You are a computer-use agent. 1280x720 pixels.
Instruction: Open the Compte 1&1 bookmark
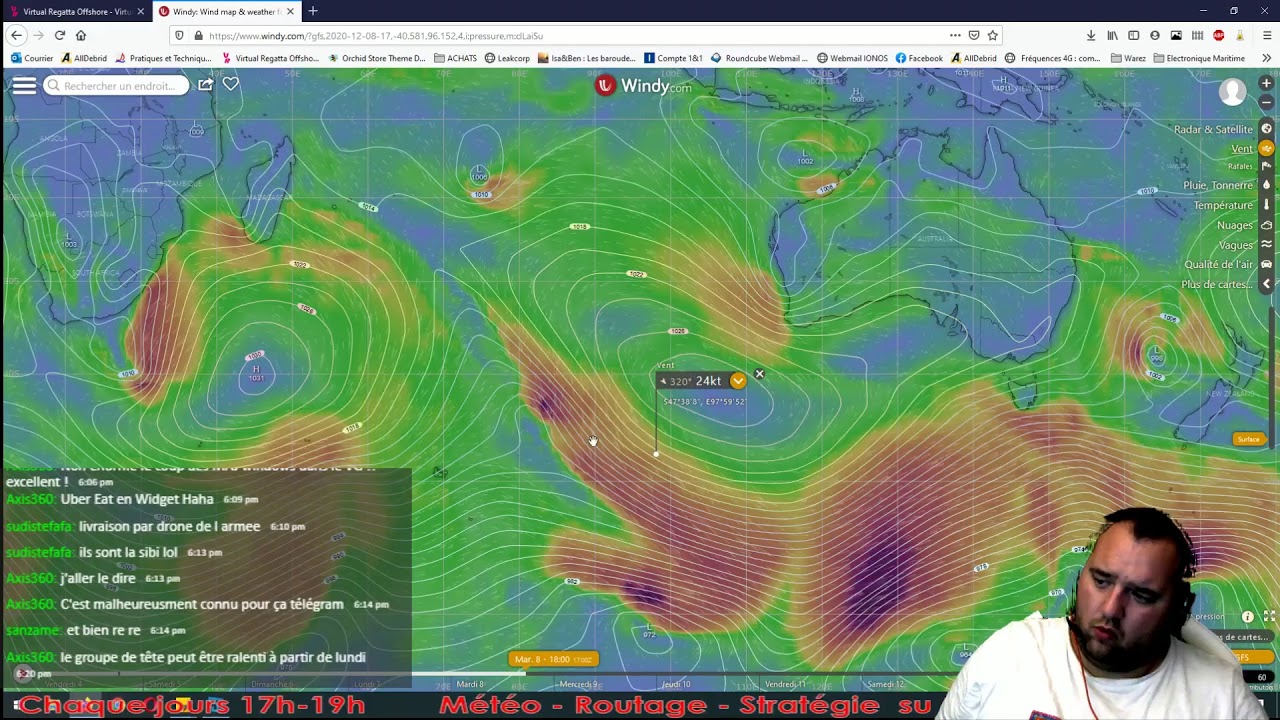[673, 58]
